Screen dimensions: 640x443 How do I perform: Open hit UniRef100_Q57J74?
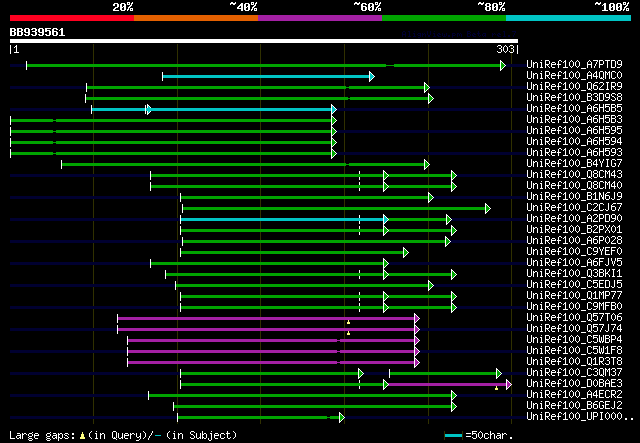(574, 329)
